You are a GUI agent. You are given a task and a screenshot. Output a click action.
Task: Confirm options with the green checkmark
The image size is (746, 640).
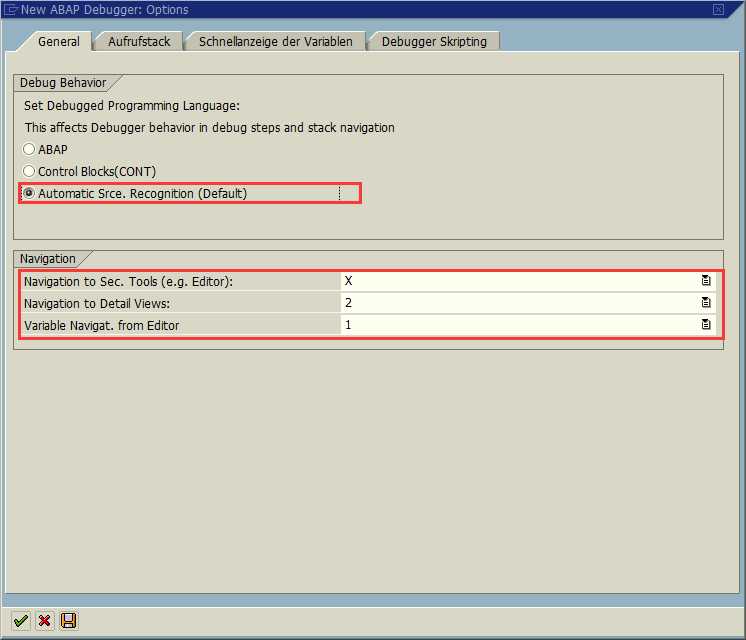click(20, 620)
